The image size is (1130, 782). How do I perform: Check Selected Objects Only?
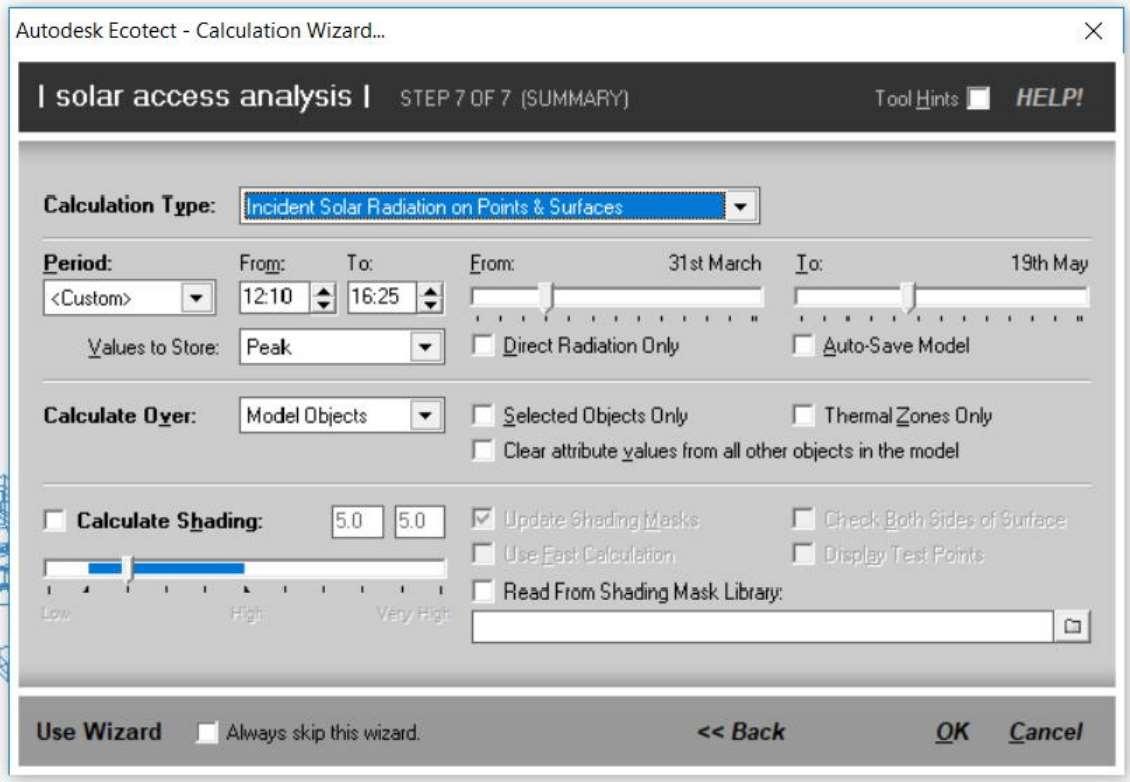click(483, 415)
